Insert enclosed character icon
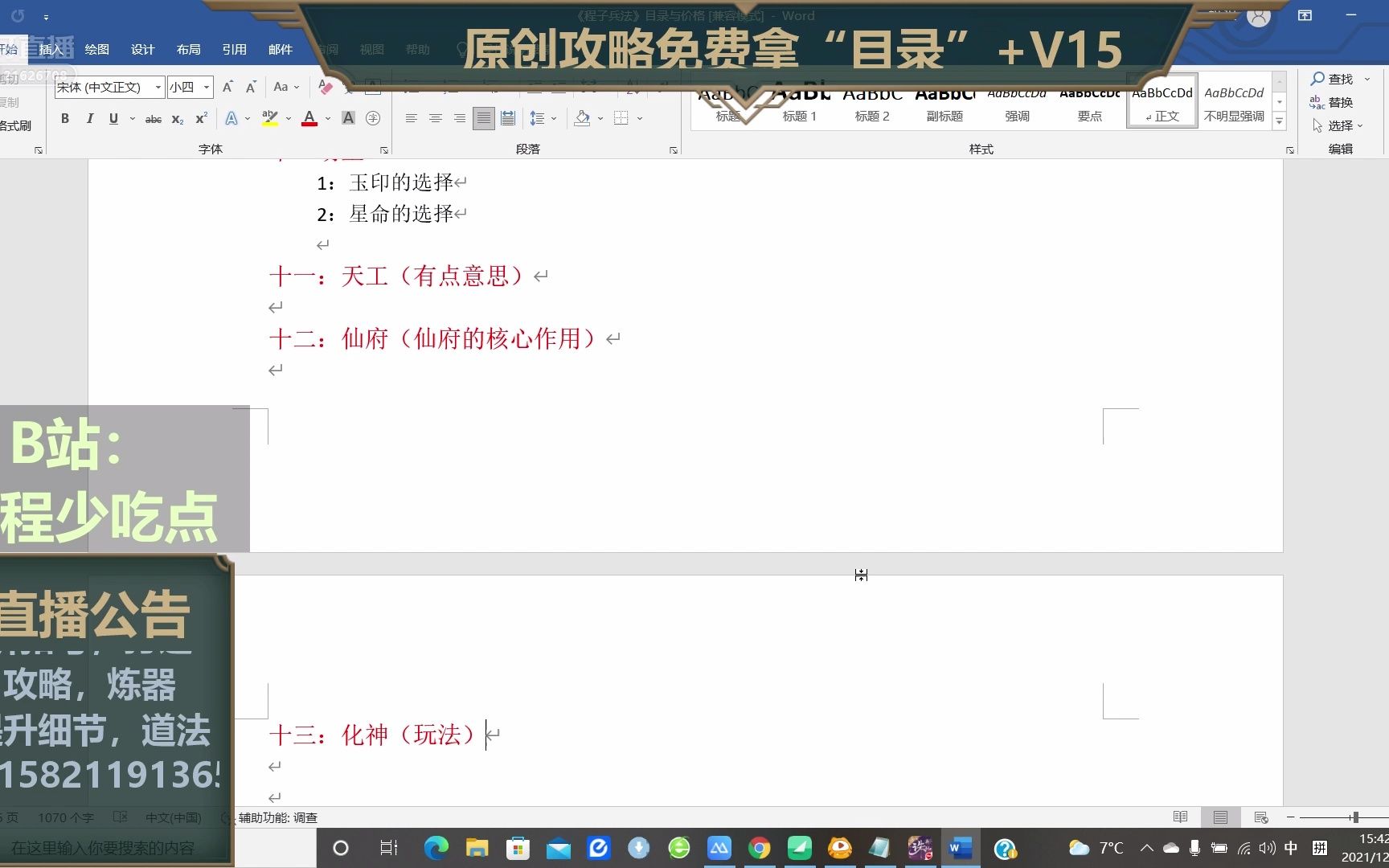This screenshot has height=868, width=1389. coord(373,118)
